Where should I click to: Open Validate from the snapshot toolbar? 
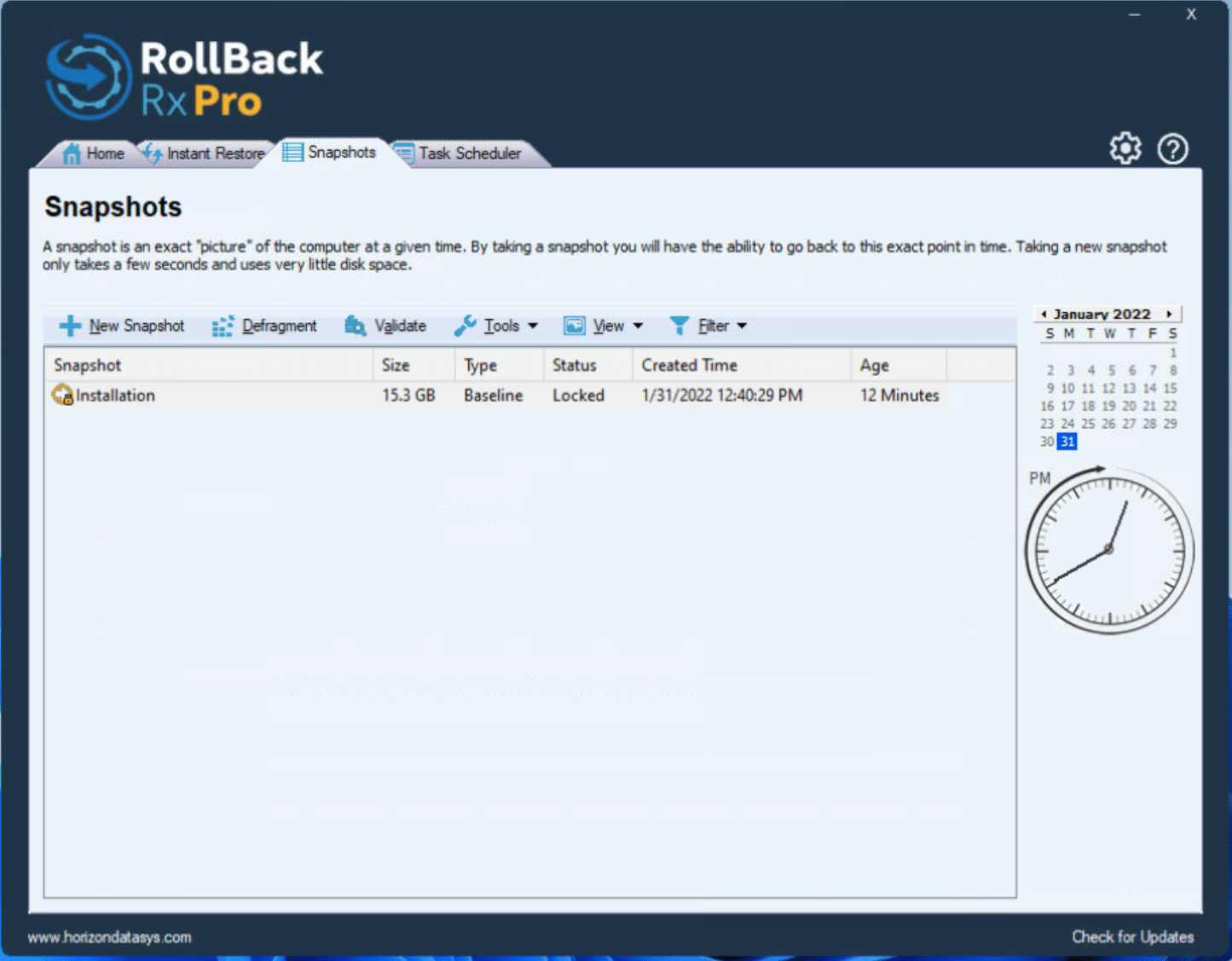pos(355,325)
